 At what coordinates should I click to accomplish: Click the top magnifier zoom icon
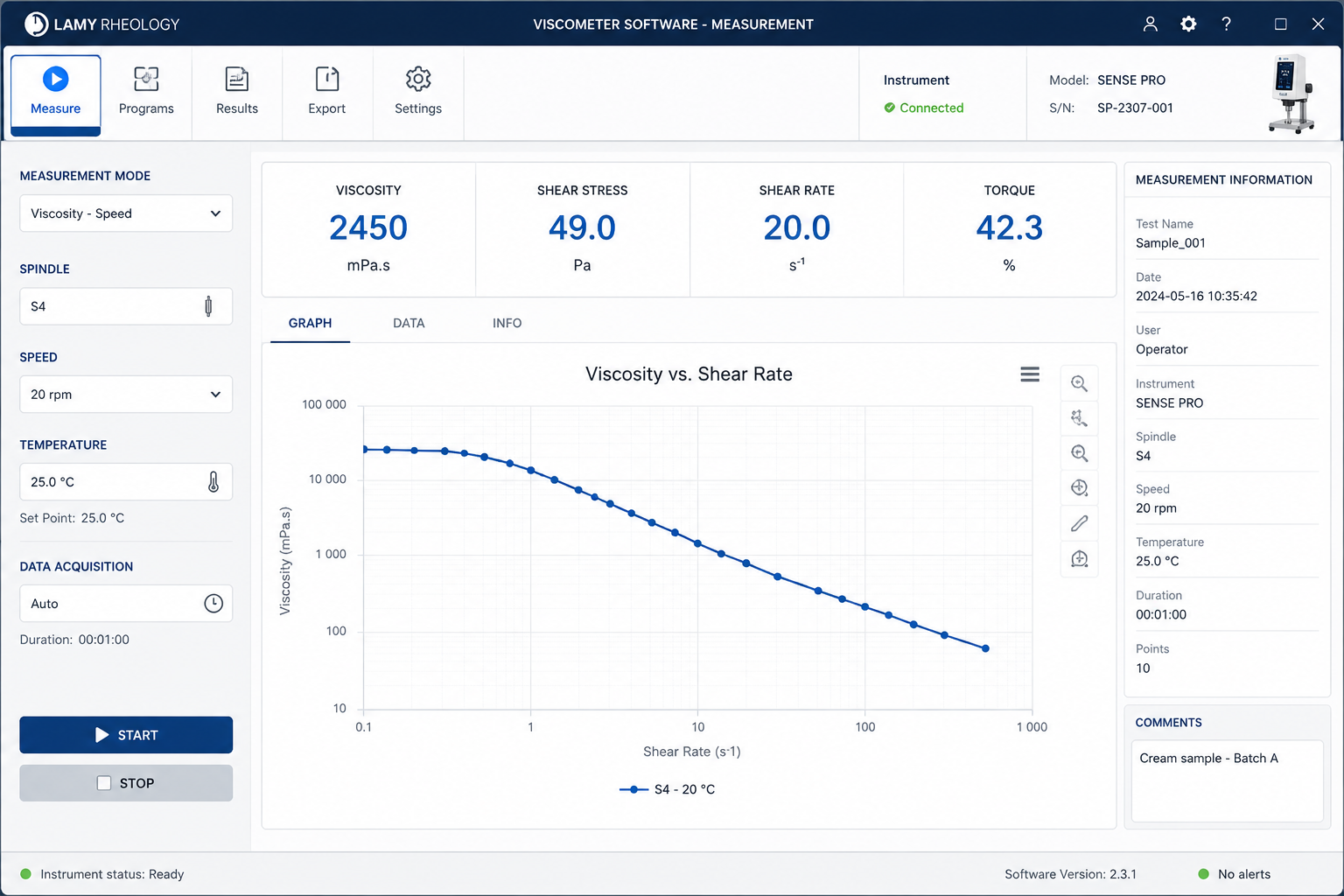(1080, 384)
